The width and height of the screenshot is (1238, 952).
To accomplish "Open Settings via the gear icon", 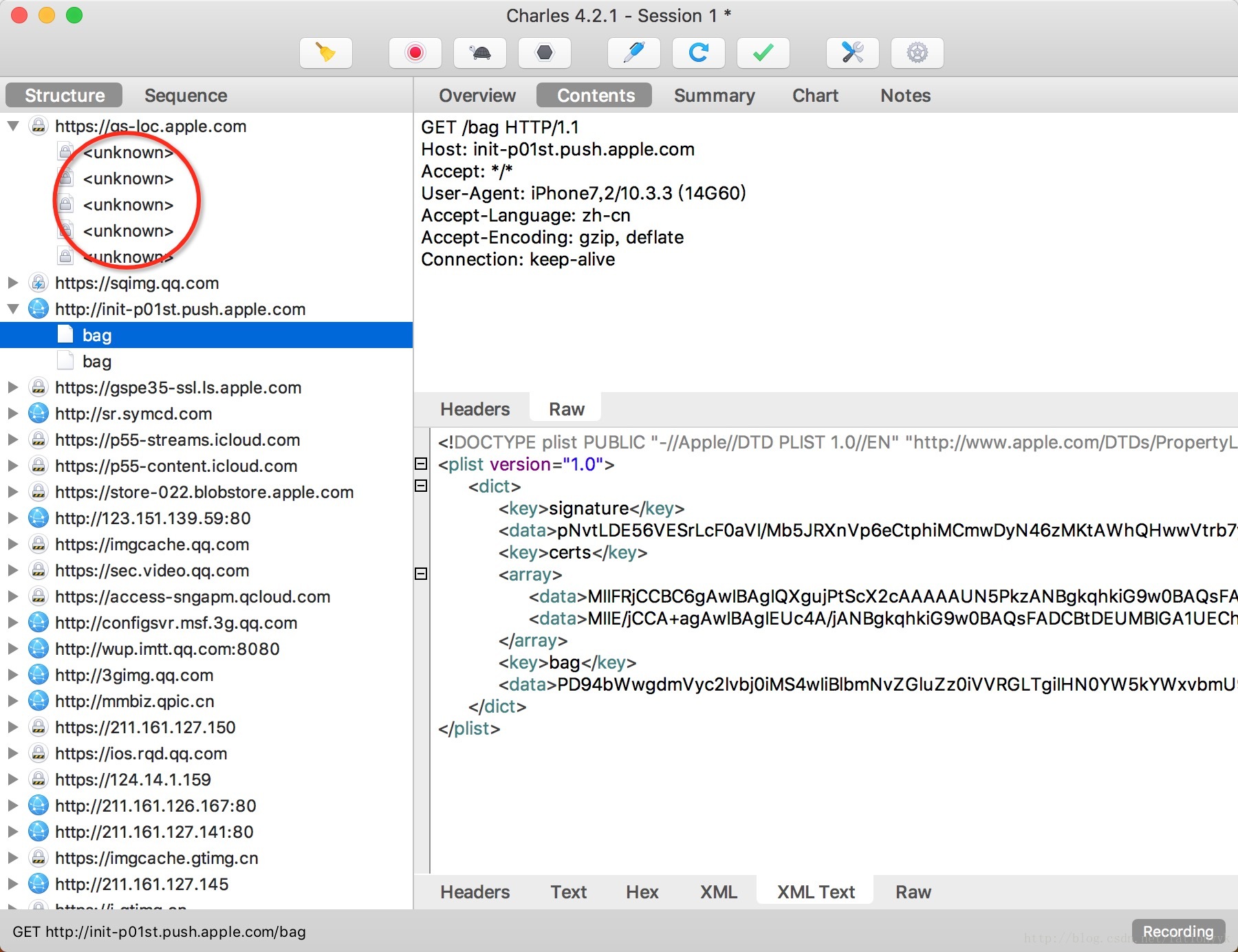I will pos(917,52).
